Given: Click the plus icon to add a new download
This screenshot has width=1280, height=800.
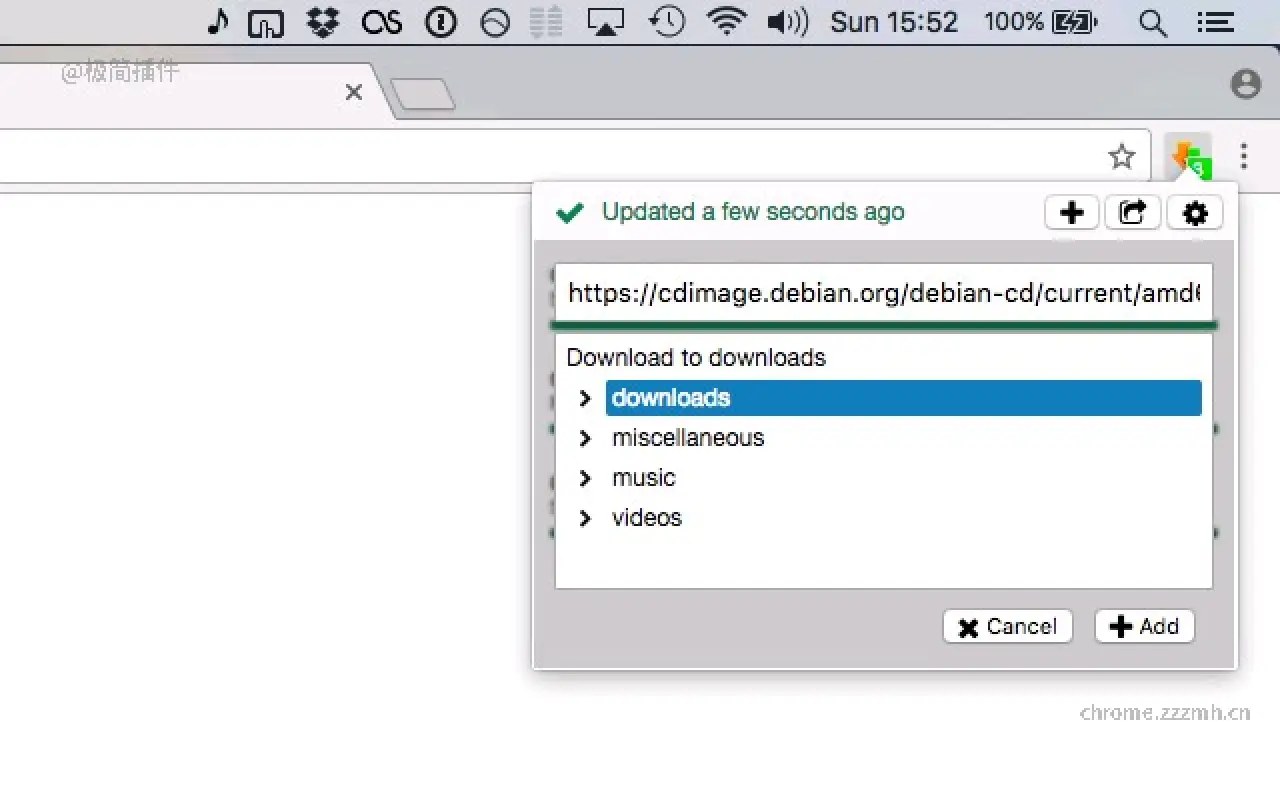Looking at the screenshot, I should (1071, 212).
